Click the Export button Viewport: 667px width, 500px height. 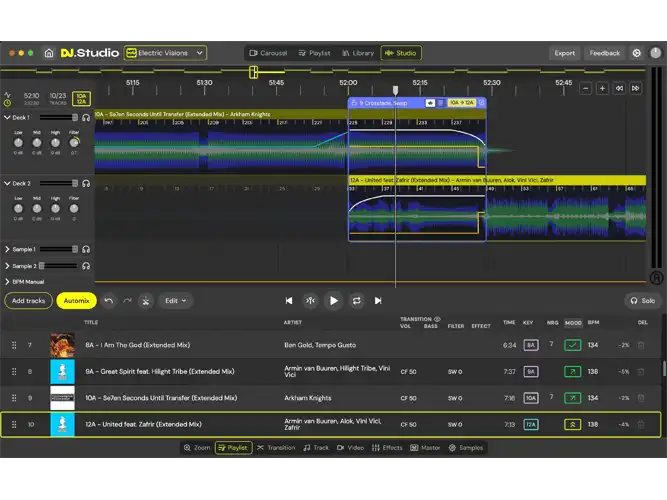564,53
